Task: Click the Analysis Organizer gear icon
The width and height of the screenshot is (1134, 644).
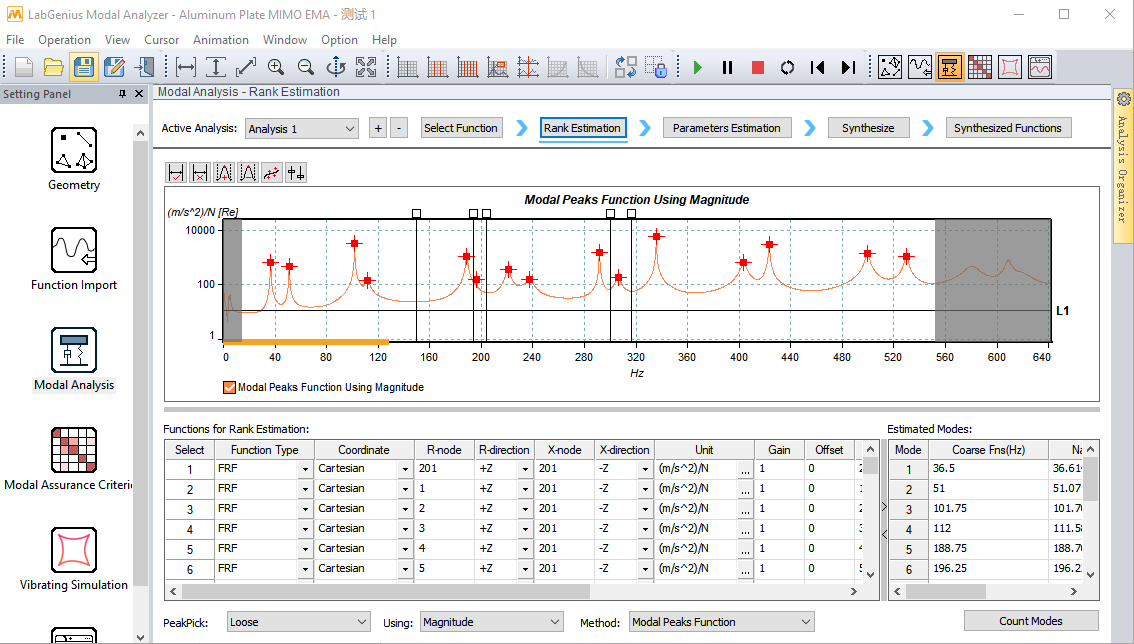Action: (1123, 99)
